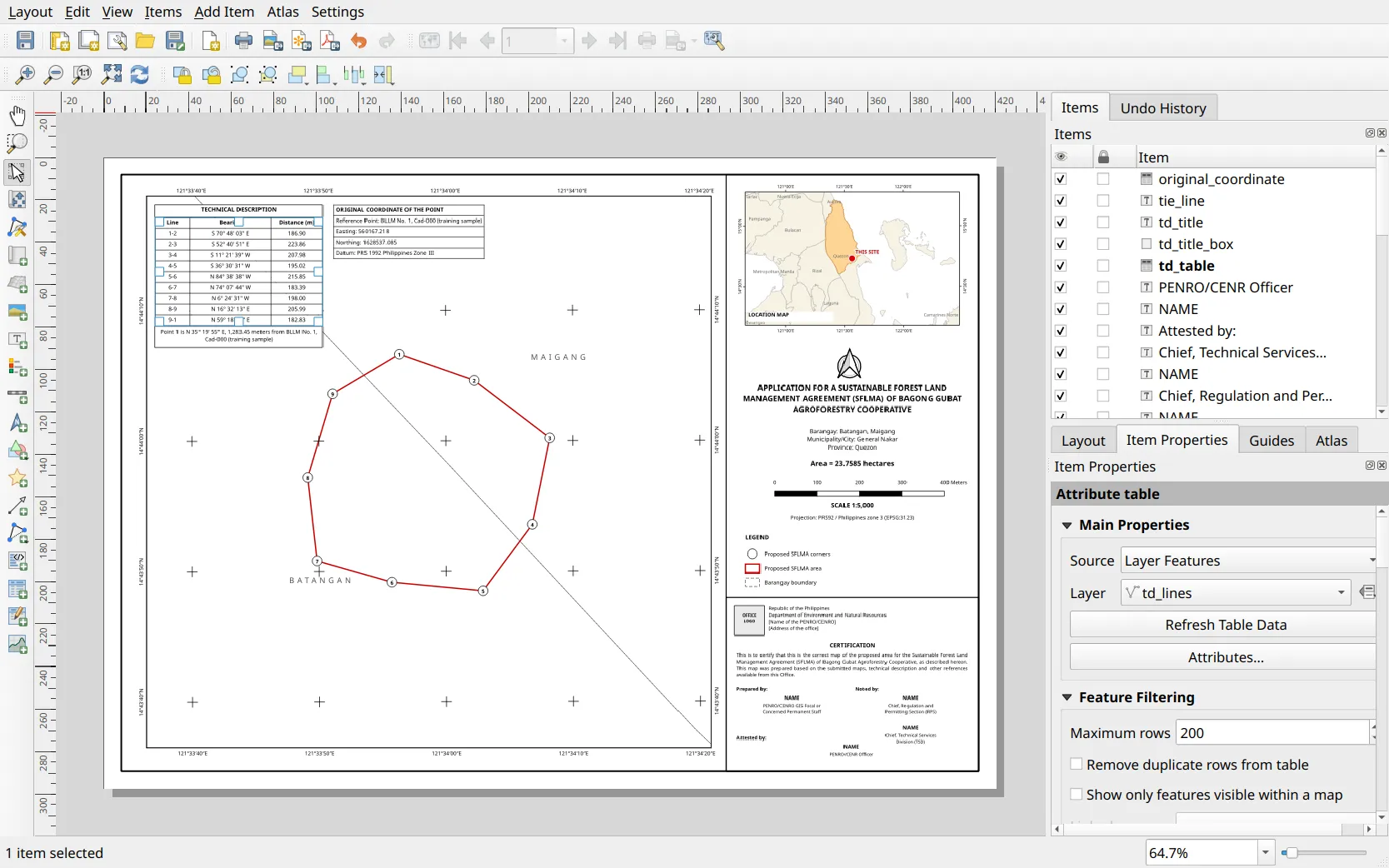Click the Print Layout icon
This screenshot has height=868, width=1389.
click(x=243, y=41)
